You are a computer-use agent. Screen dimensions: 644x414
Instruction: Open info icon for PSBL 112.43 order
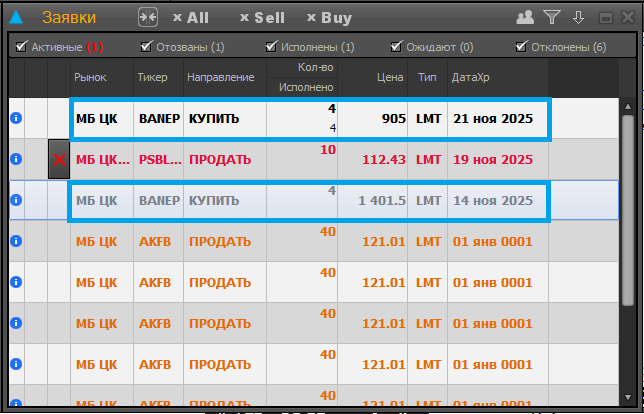[x=16, y=159]
